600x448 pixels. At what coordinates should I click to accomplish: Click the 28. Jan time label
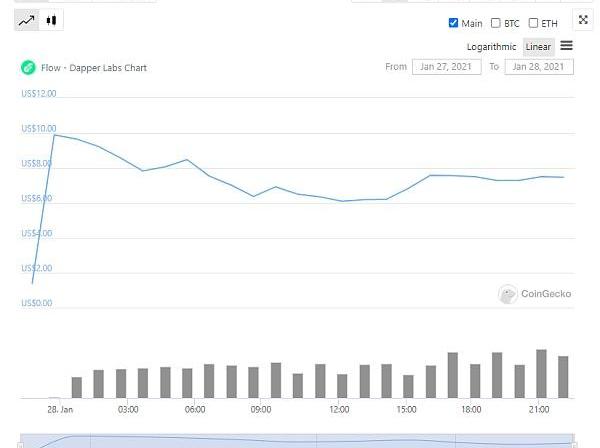tap(60, 409)
